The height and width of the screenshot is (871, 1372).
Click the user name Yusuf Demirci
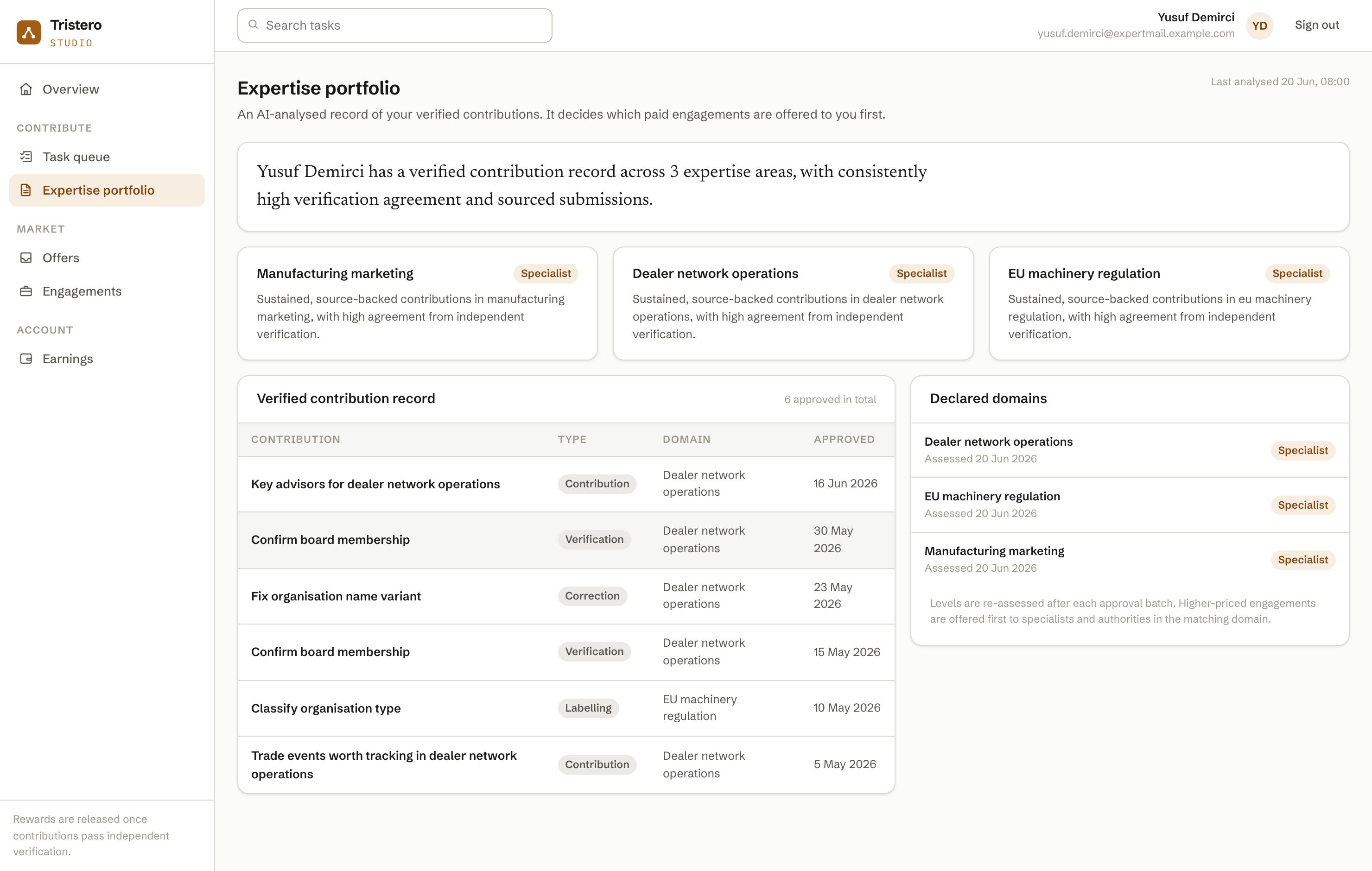click(1195, 17)
